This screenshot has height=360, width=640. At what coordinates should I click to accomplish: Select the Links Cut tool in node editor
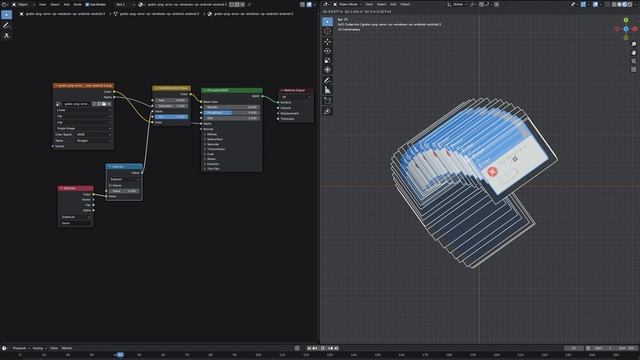[7, 36]
